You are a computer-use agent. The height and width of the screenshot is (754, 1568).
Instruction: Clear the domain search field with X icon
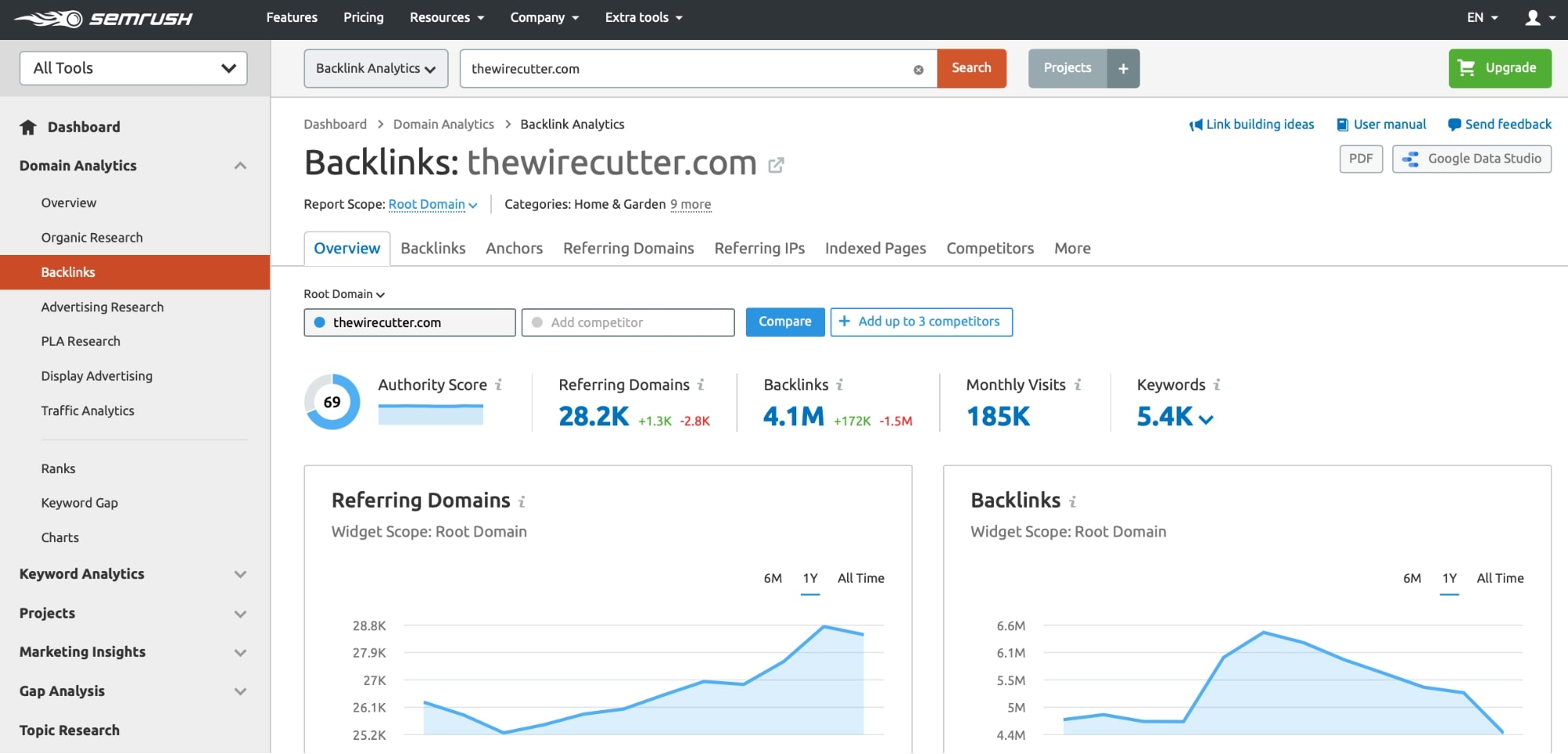pyautogui.click(x=918, y=70)
